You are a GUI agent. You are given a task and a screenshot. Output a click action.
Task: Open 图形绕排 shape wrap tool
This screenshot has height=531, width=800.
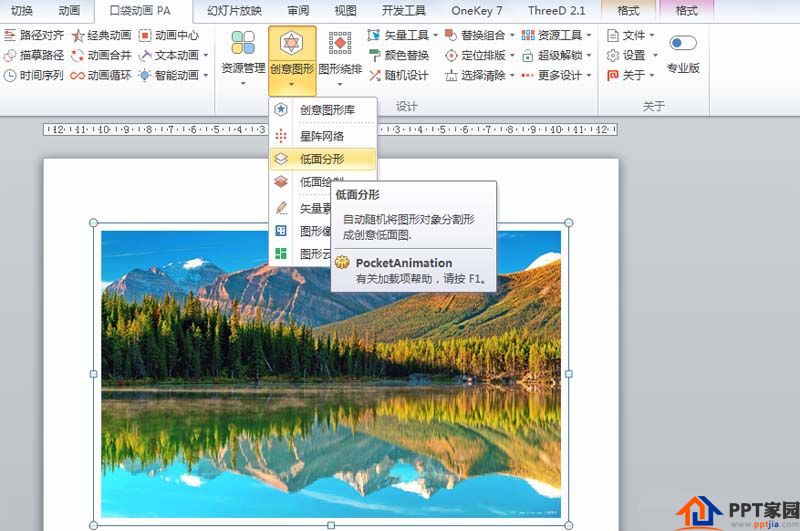pos(340,58)
